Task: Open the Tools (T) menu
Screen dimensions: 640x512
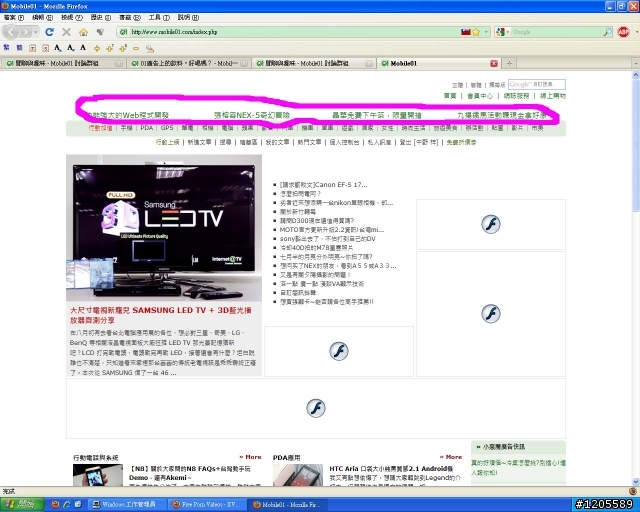Action: [x=159, y=18]
